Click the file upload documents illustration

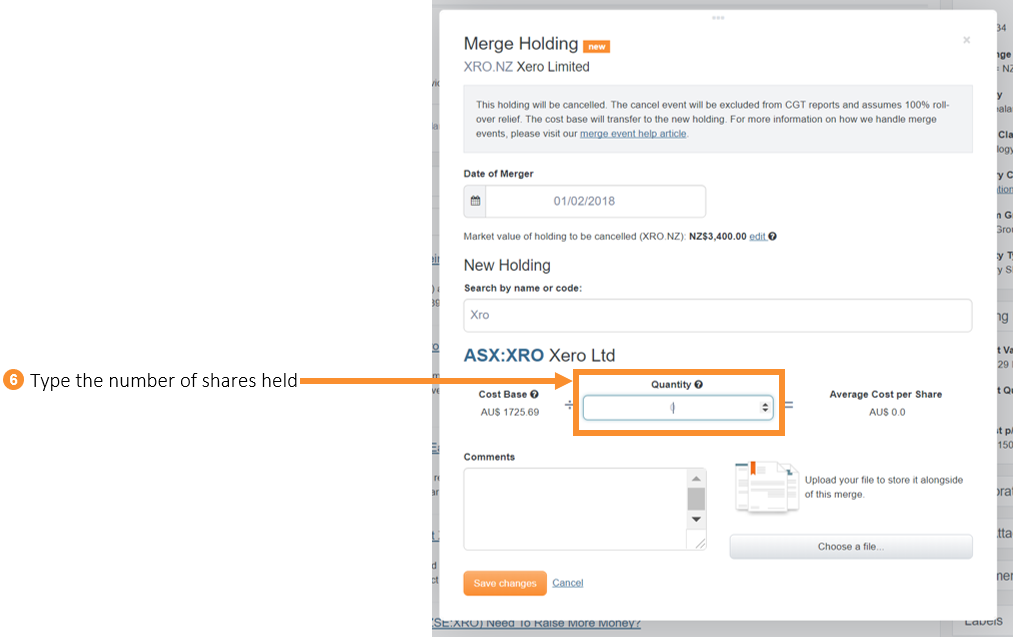766,489
